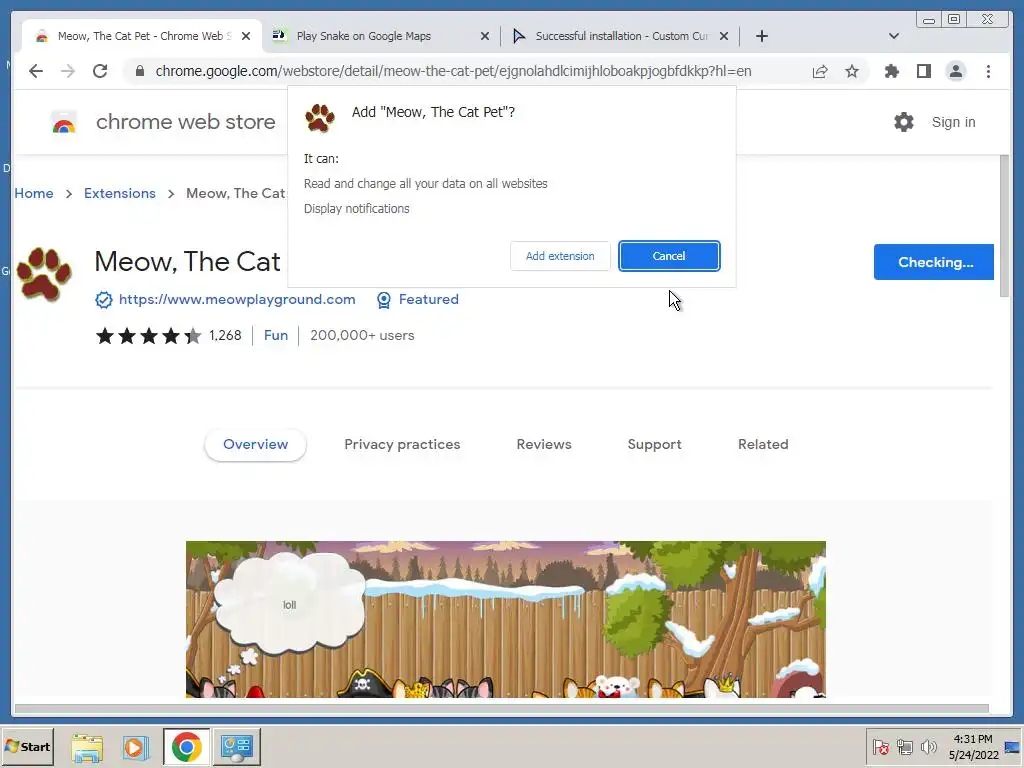Click the volume speaker tray icon
The height and width of the screenshot is (768, 1024).
[928, 746]
